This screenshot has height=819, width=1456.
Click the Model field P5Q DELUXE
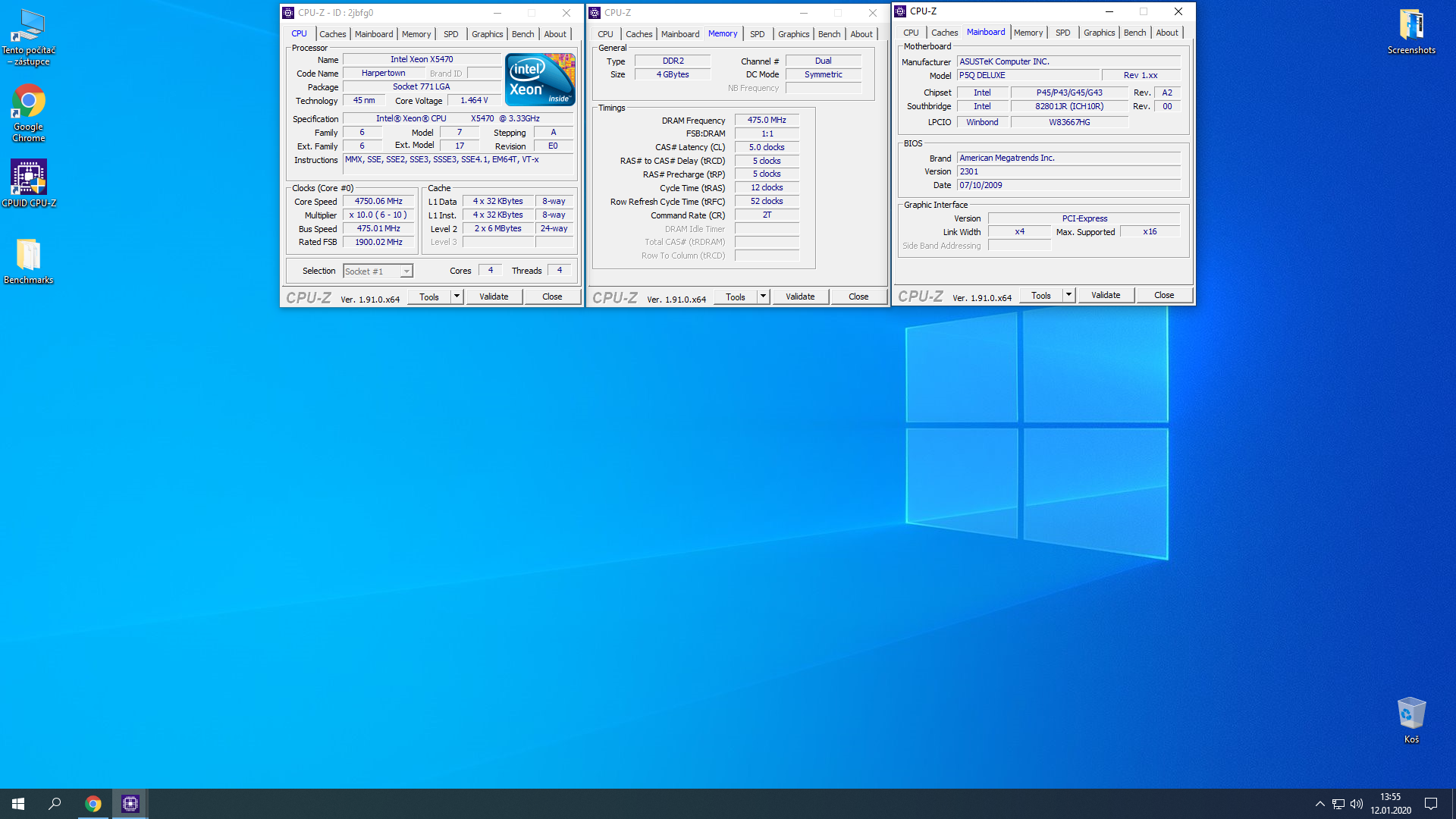coord(1028,75)
